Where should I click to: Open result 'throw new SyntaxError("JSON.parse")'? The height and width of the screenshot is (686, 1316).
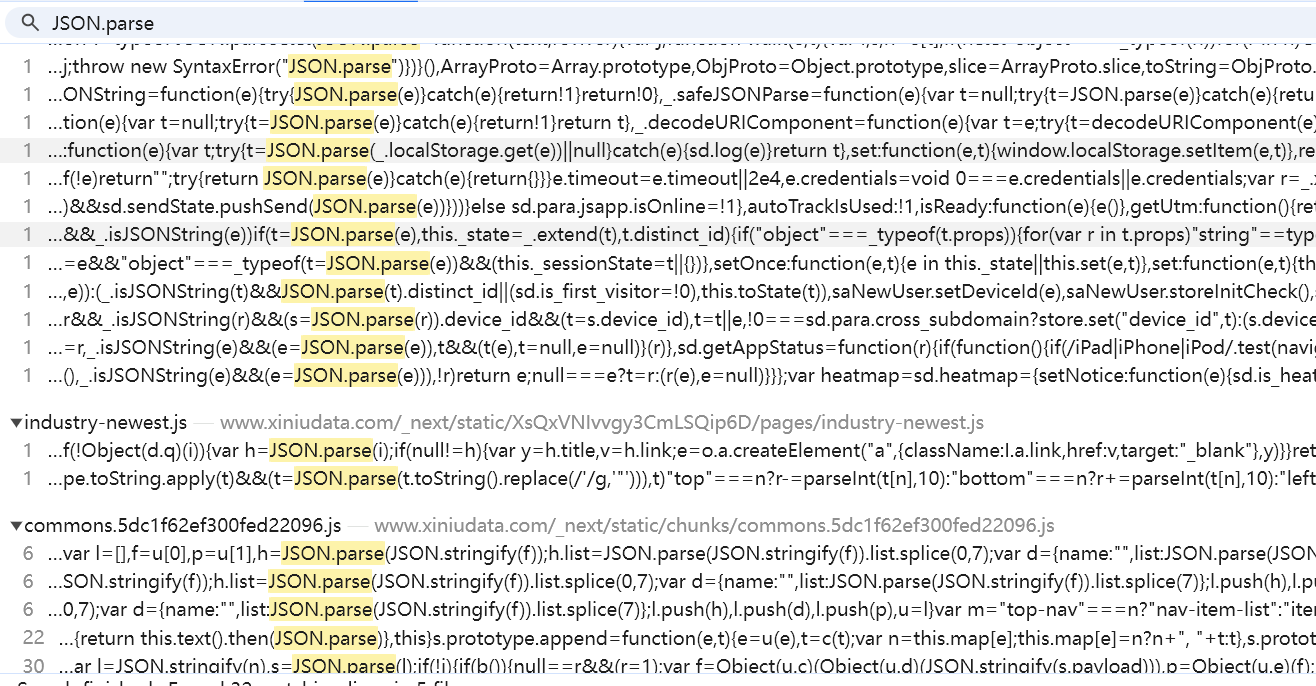(658, 67)
